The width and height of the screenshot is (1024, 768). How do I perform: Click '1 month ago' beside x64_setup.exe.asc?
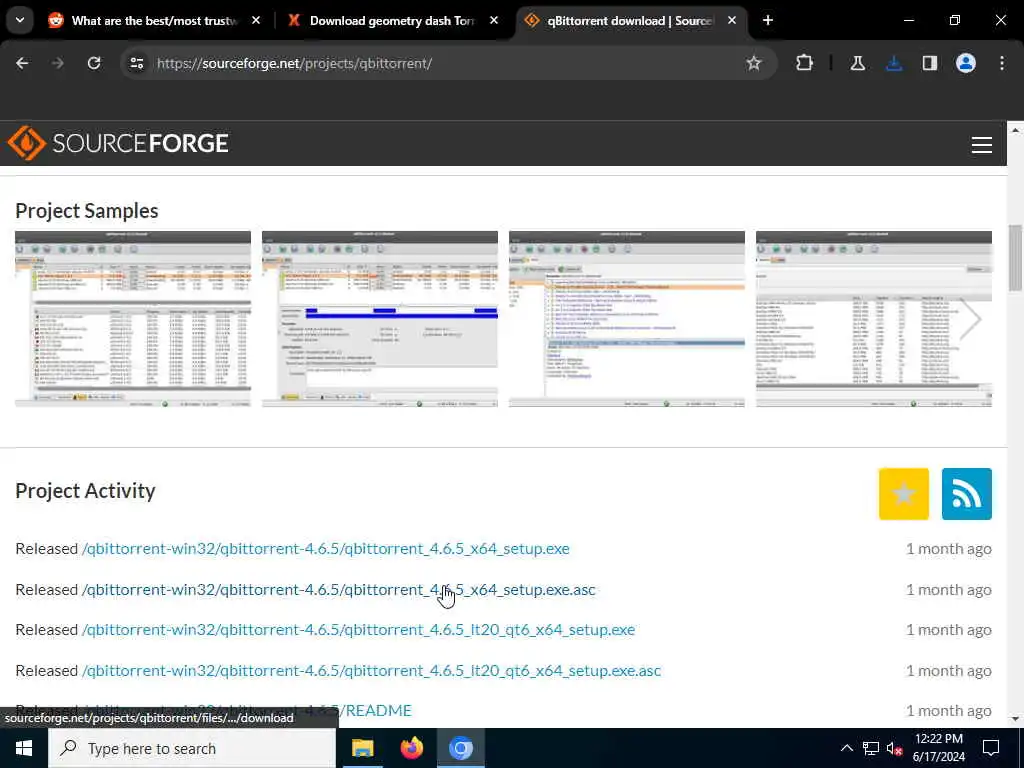948,589
